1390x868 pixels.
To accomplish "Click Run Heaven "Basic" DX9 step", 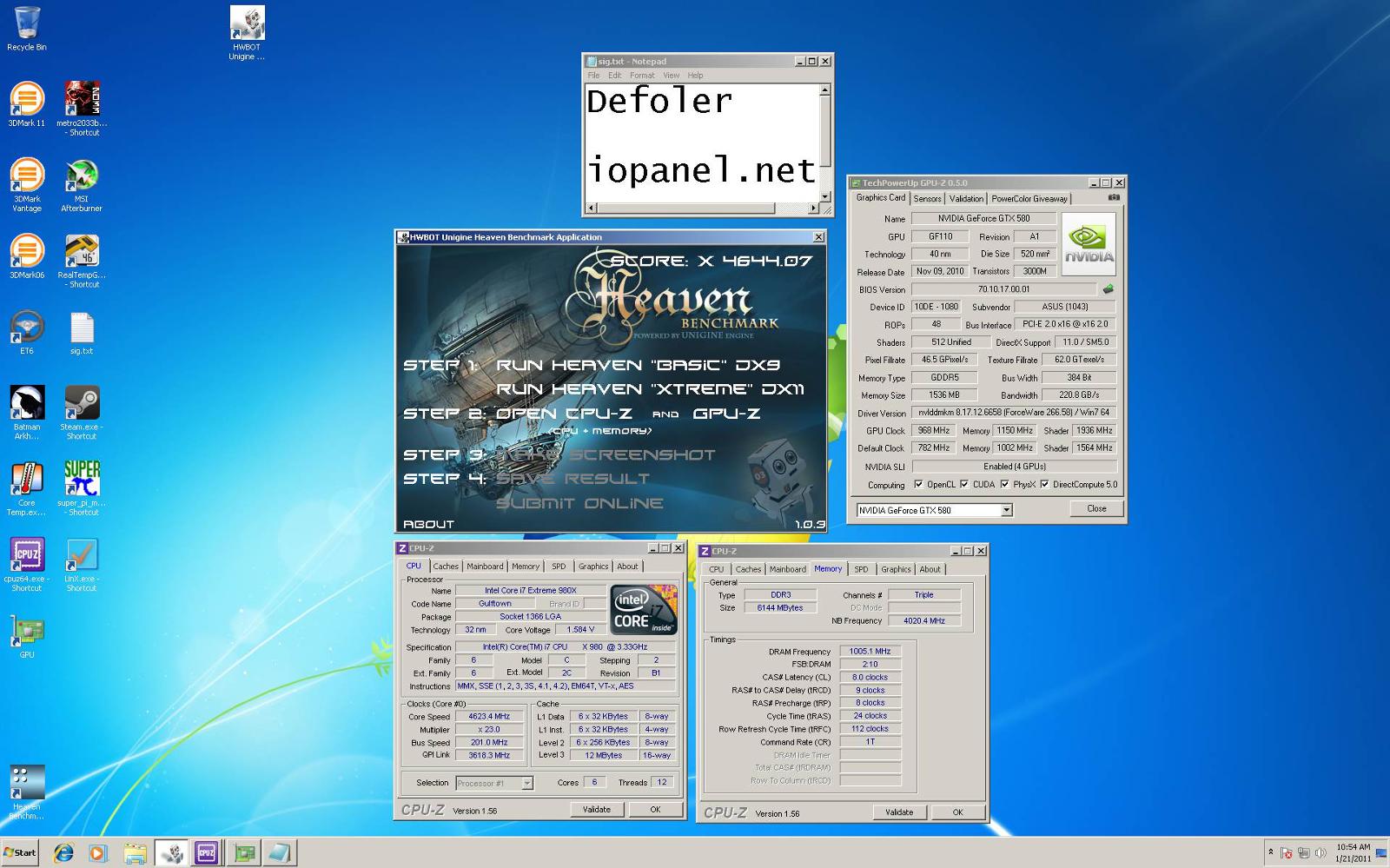I will pyautogui.click(x=638, y=365).
